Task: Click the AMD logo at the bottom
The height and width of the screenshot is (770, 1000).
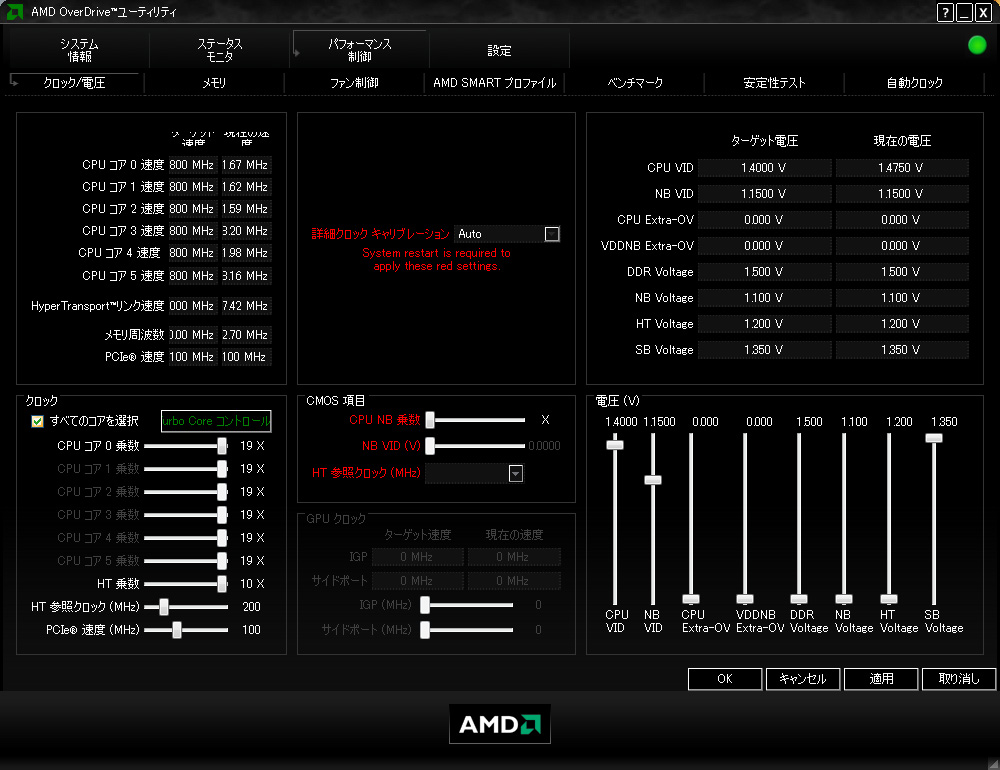Action: [x=499, y=724]
